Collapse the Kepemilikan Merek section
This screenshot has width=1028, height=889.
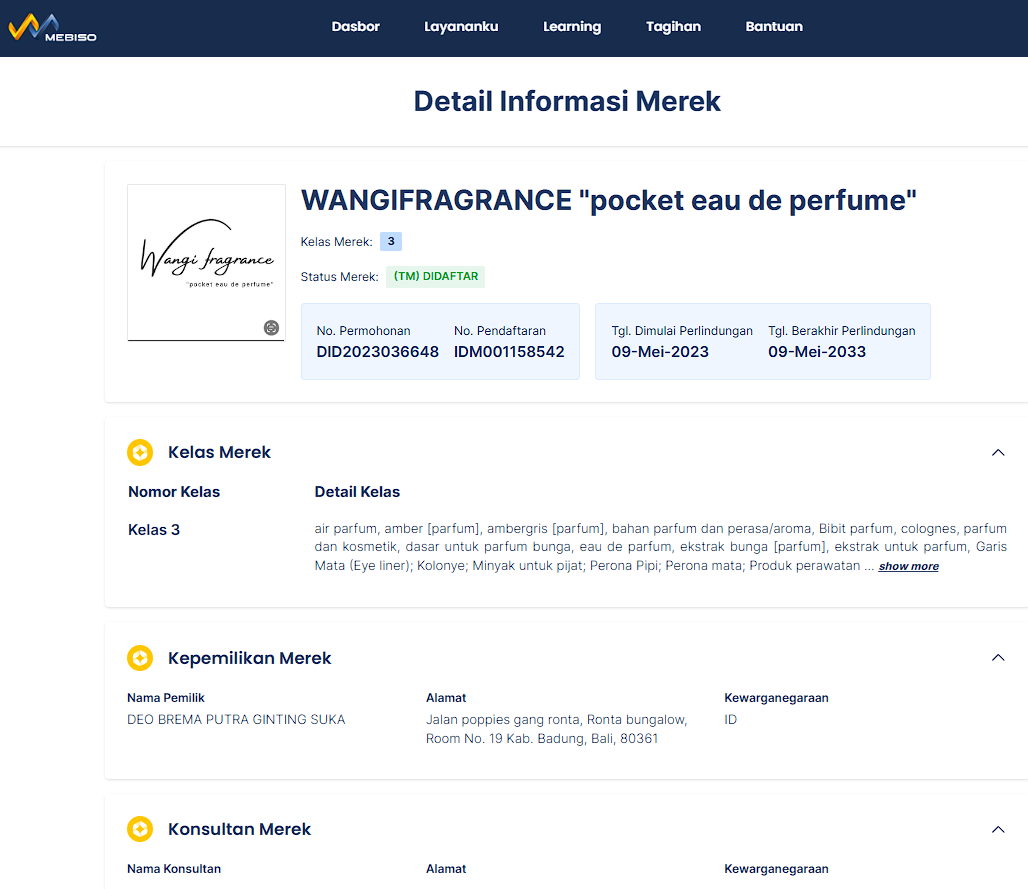pos(998,658)
